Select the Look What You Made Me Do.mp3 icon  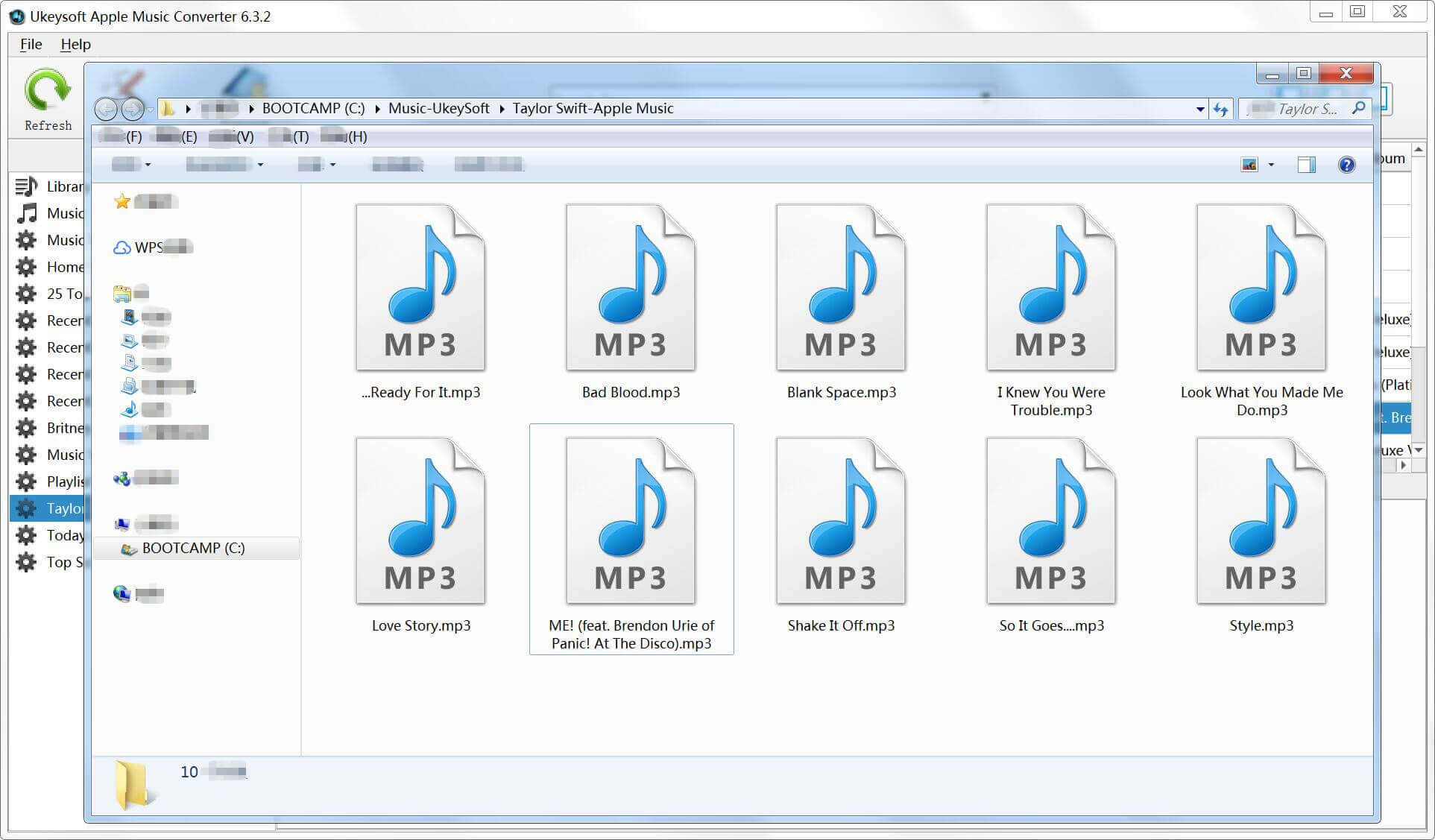point(1261,288)
